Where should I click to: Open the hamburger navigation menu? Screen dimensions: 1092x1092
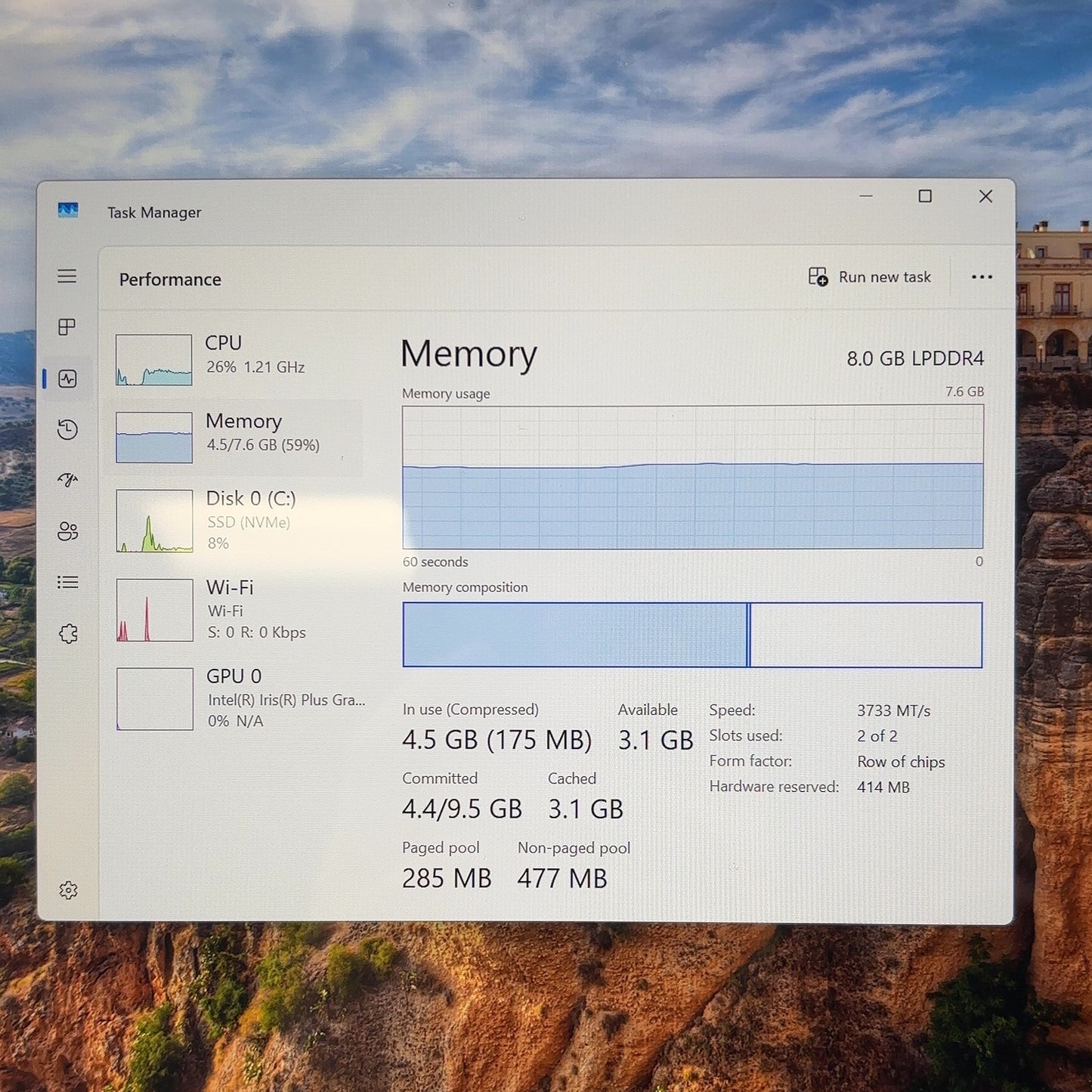(67, 276)
